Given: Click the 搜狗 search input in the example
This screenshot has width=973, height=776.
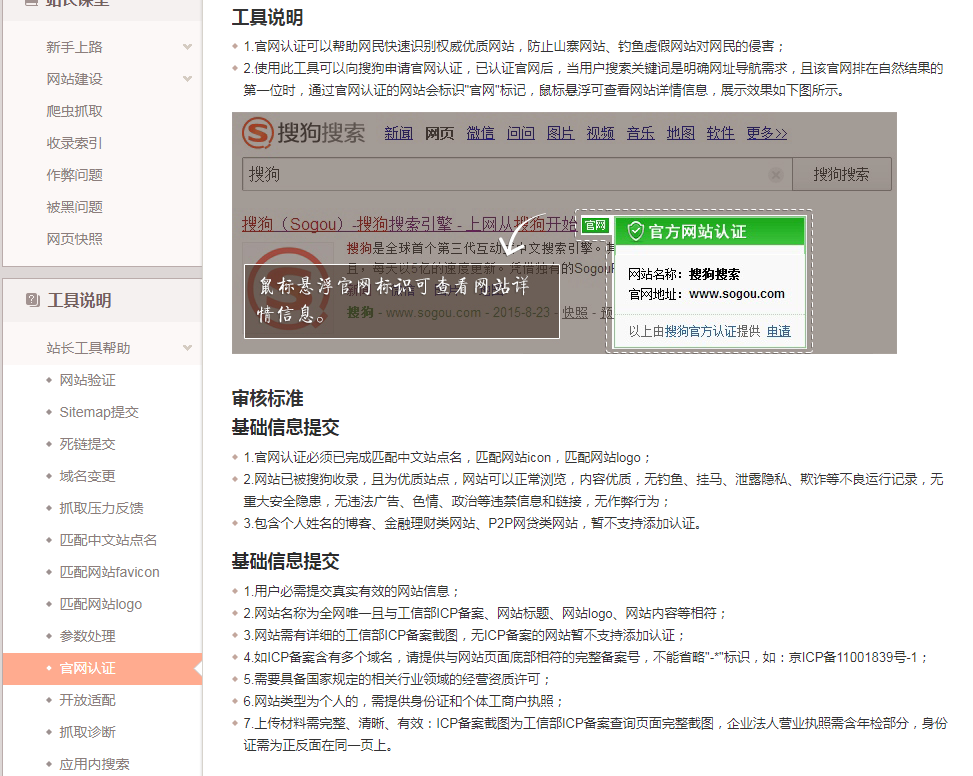Looking at the screenshot, I should (517, 174).
